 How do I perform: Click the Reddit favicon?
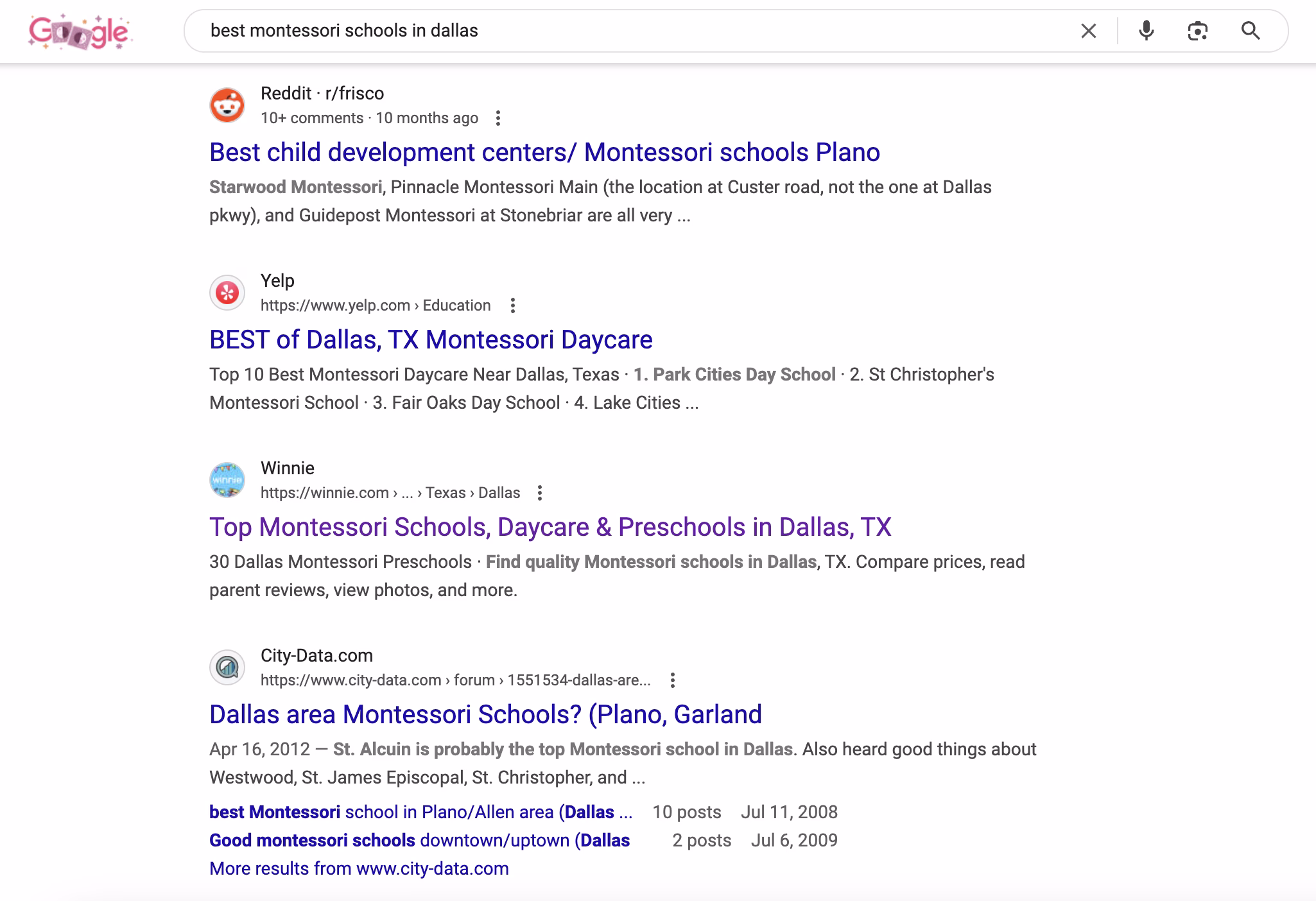tap(227, 105)
